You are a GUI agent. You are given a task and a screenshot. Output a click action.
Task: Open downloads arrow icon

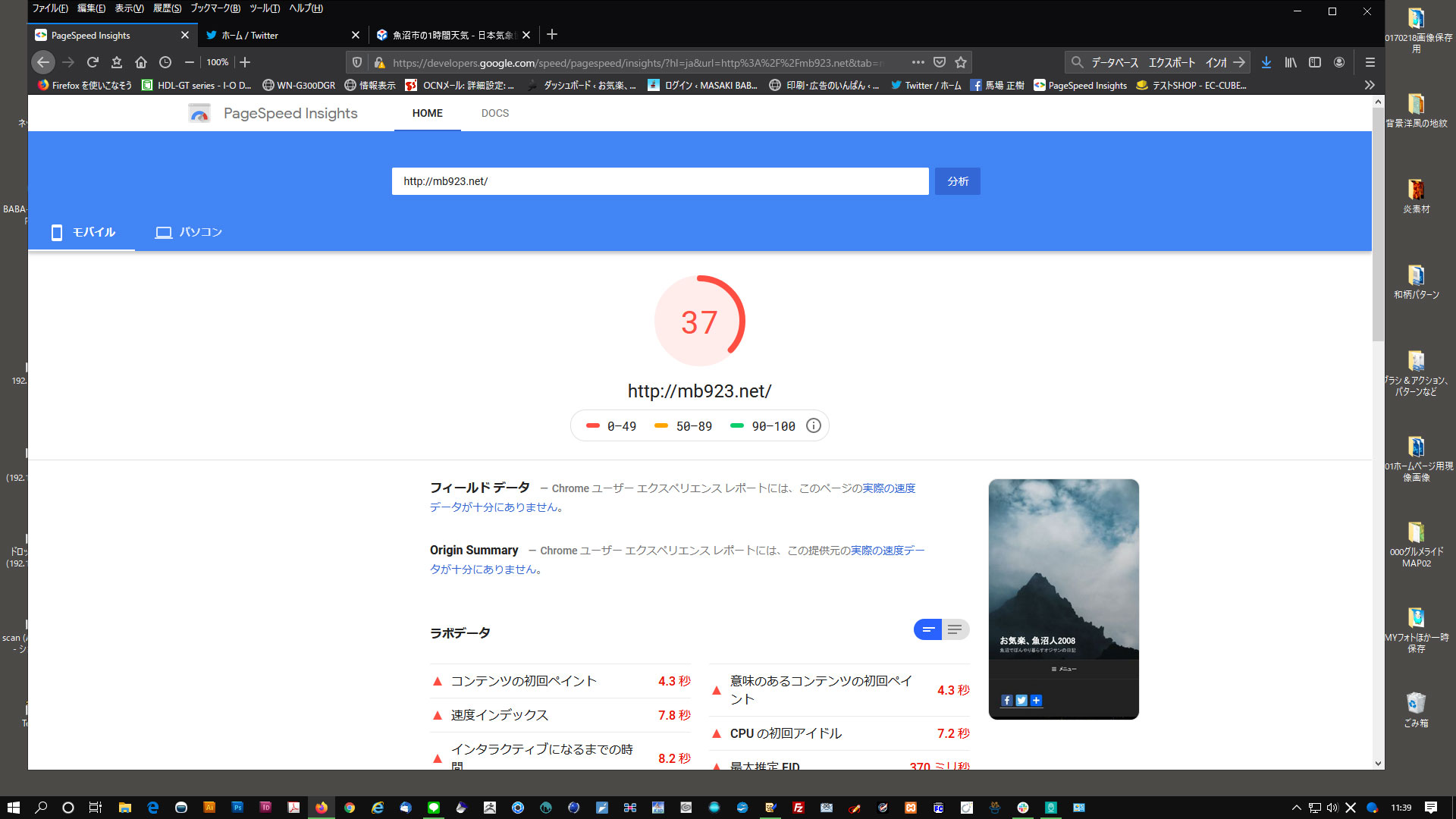[x=1266, y=62]
